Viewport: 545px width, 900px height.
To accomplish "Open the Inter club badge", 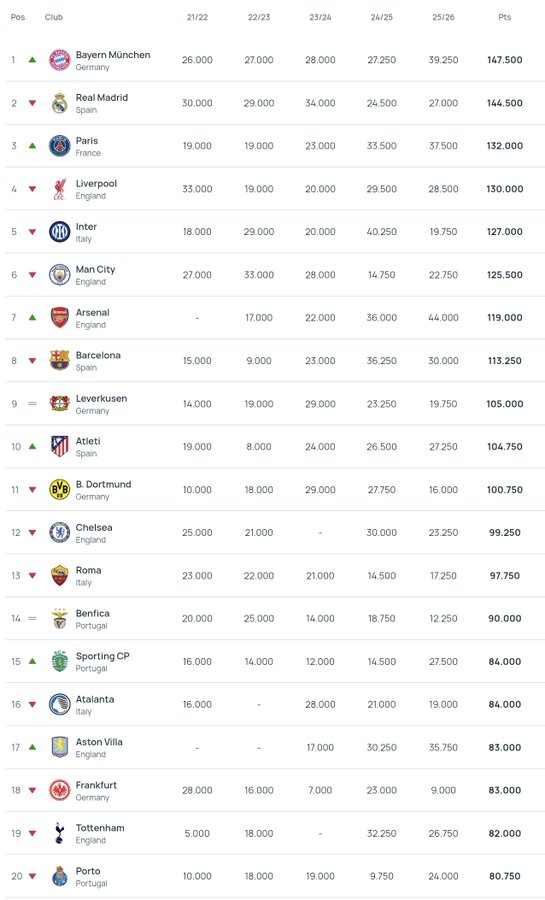I will [x=60, y=232].
